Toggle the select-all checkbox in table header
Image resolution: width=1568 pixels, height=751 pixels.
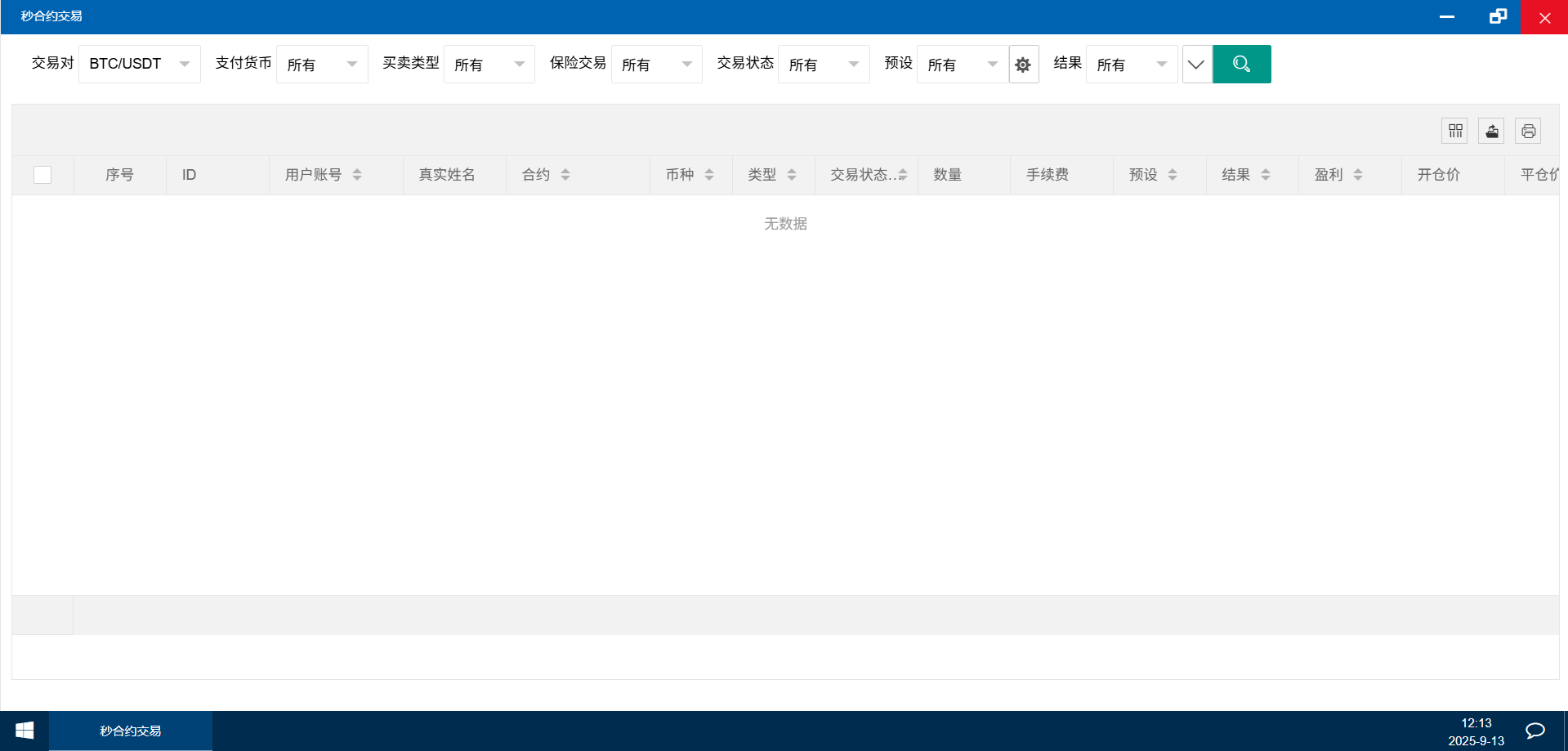point(42,175)
